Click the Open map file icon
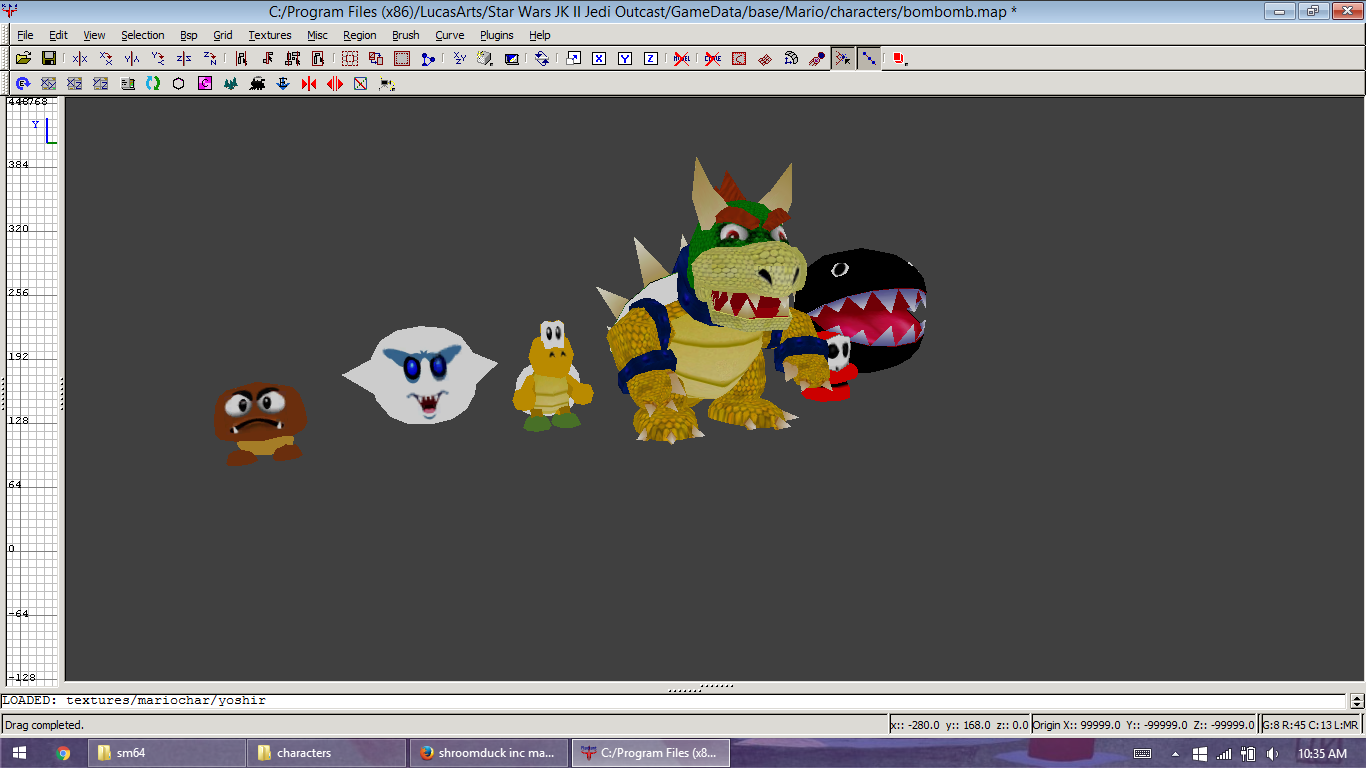 pyautogui.click(x=23, y=59)
